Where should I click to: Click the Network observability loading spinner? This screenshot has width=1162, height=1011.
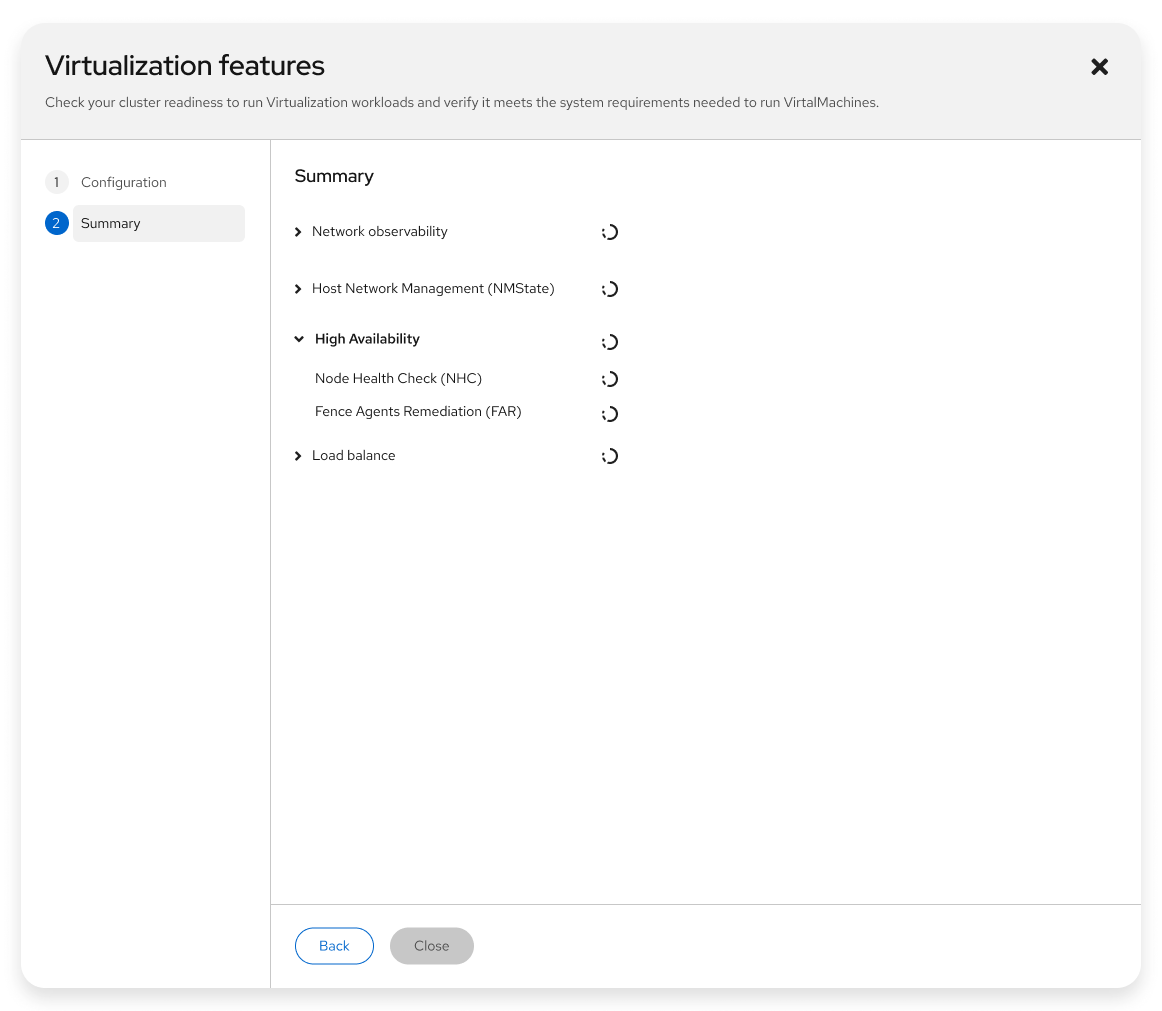point(610,232)
